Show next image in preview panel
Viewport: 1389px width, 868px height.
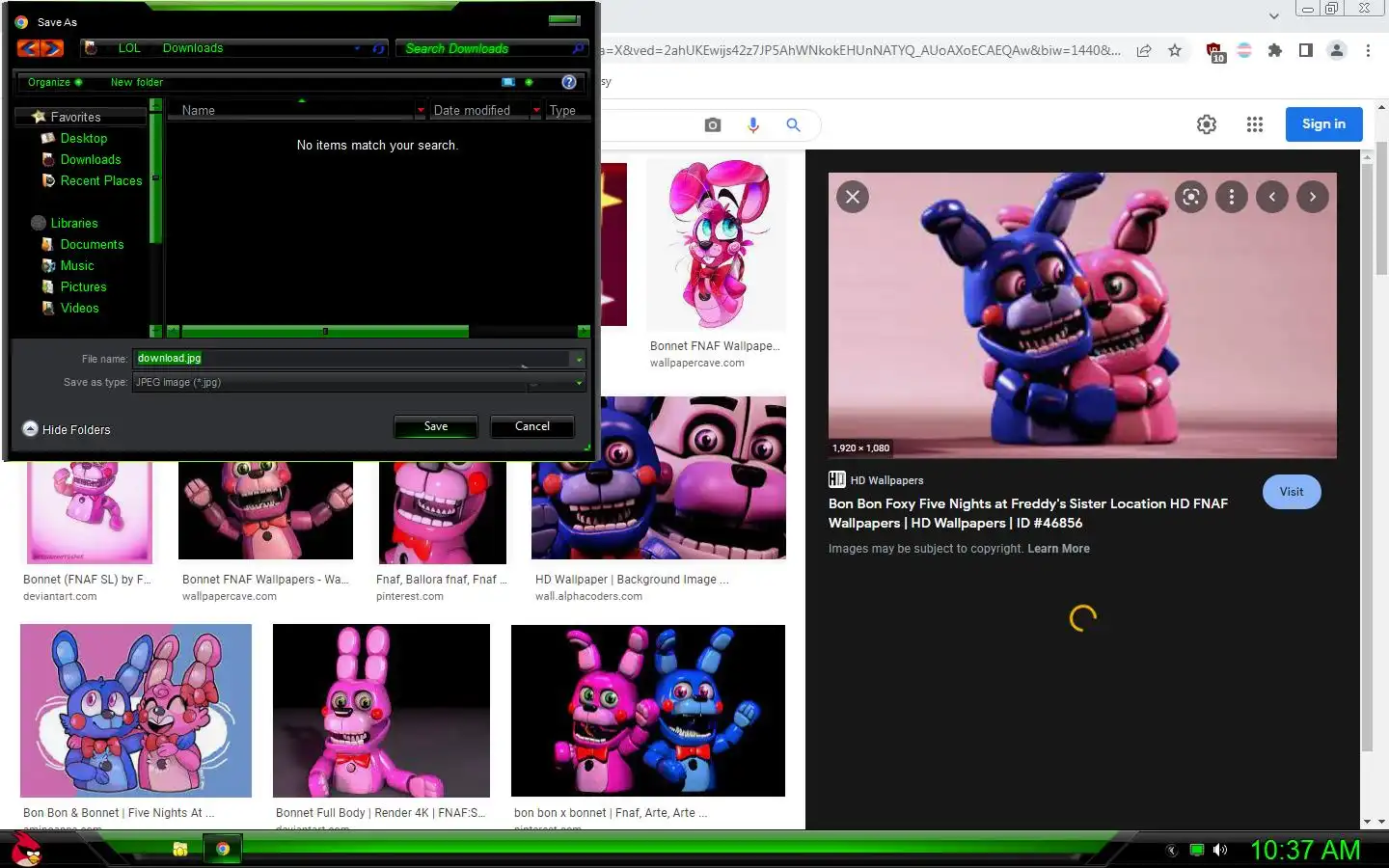click(1313, 197)
